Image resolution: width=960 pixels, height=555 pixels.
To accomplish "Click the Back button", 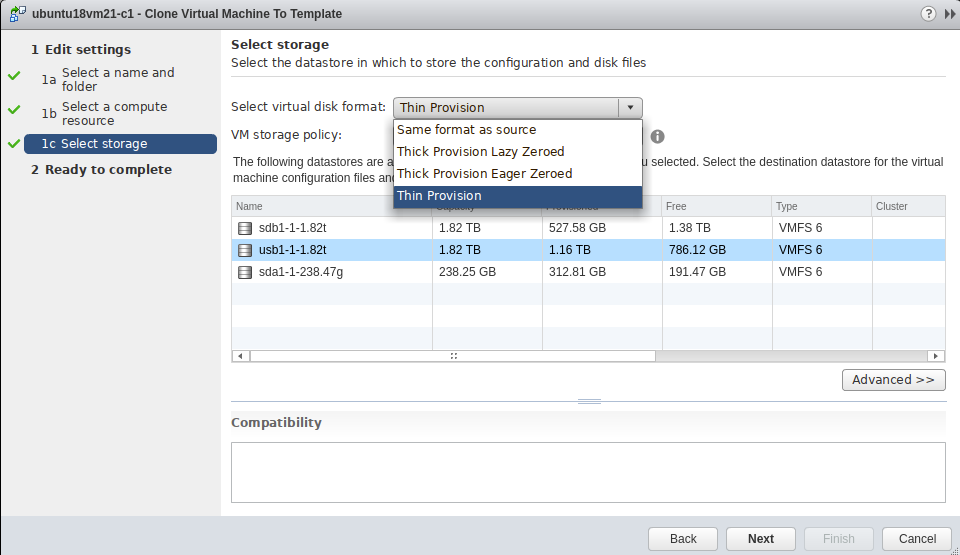I will pyautogui.click(x=683, y=539).
